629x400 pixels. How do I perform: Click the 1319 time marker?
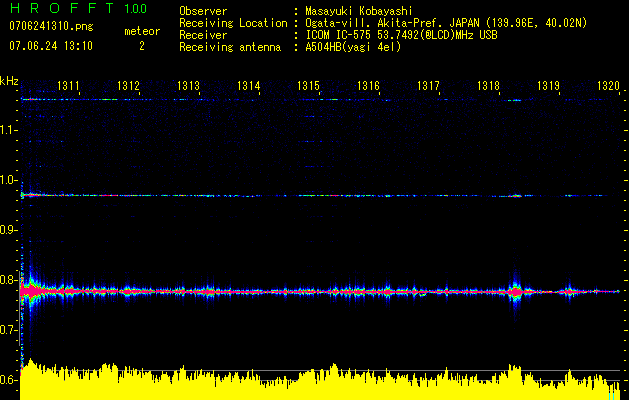click(548, 85)
